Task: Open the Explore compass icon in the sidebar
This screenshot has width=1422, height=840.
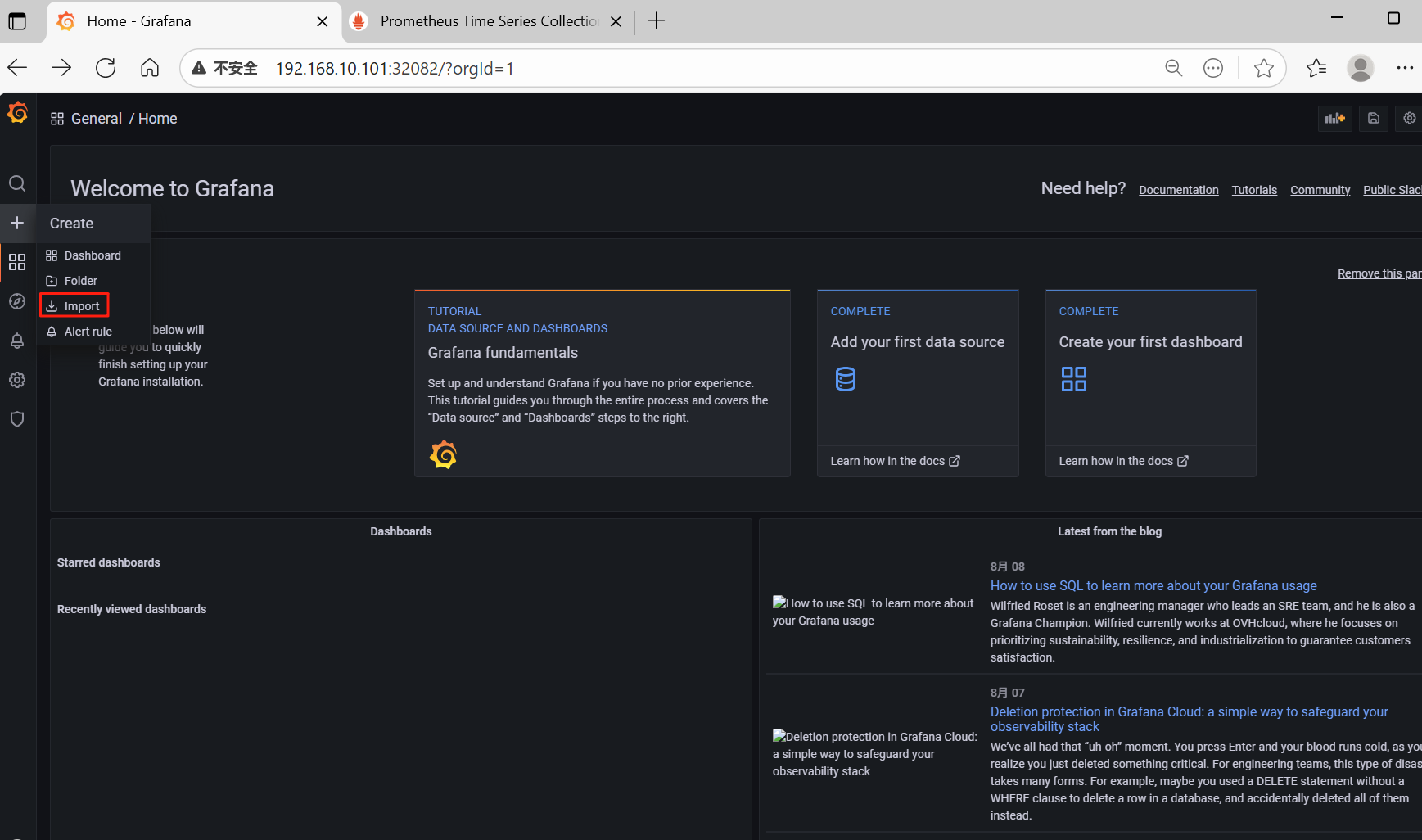Action: (x=17, y=301)
